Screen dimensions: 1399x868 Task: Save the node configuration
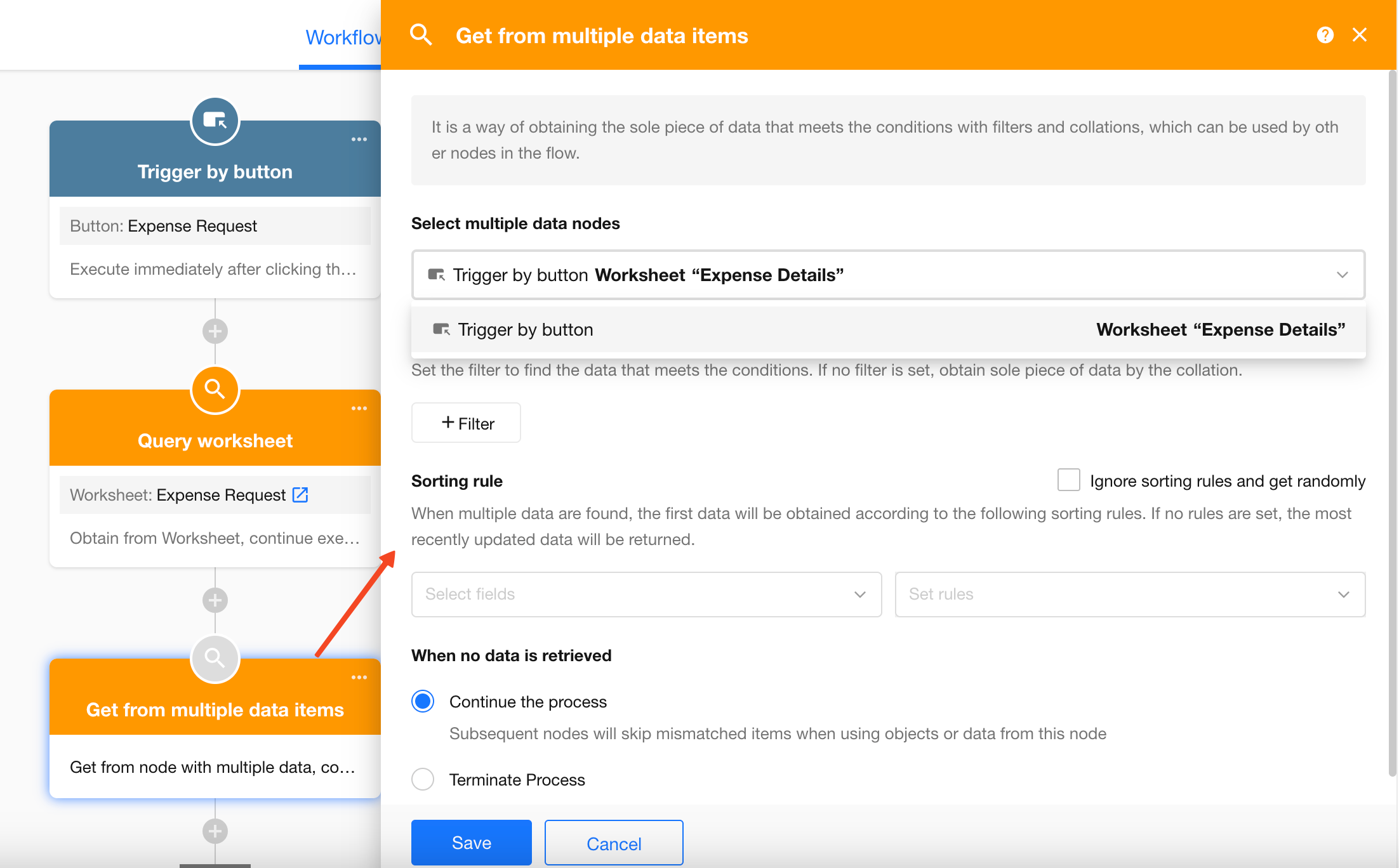coord(472,843)
